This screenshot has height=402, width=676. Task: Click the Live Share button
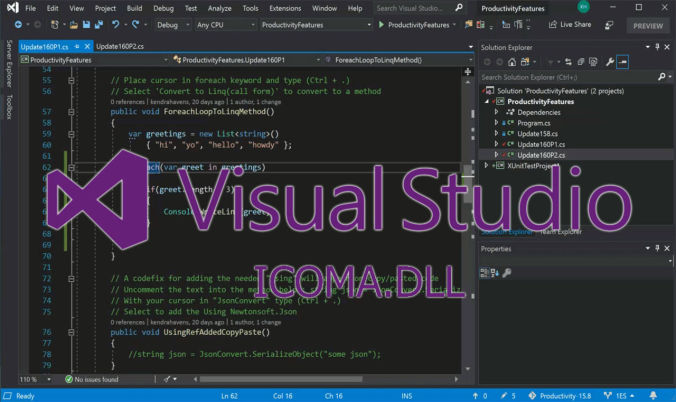[570, 25]
